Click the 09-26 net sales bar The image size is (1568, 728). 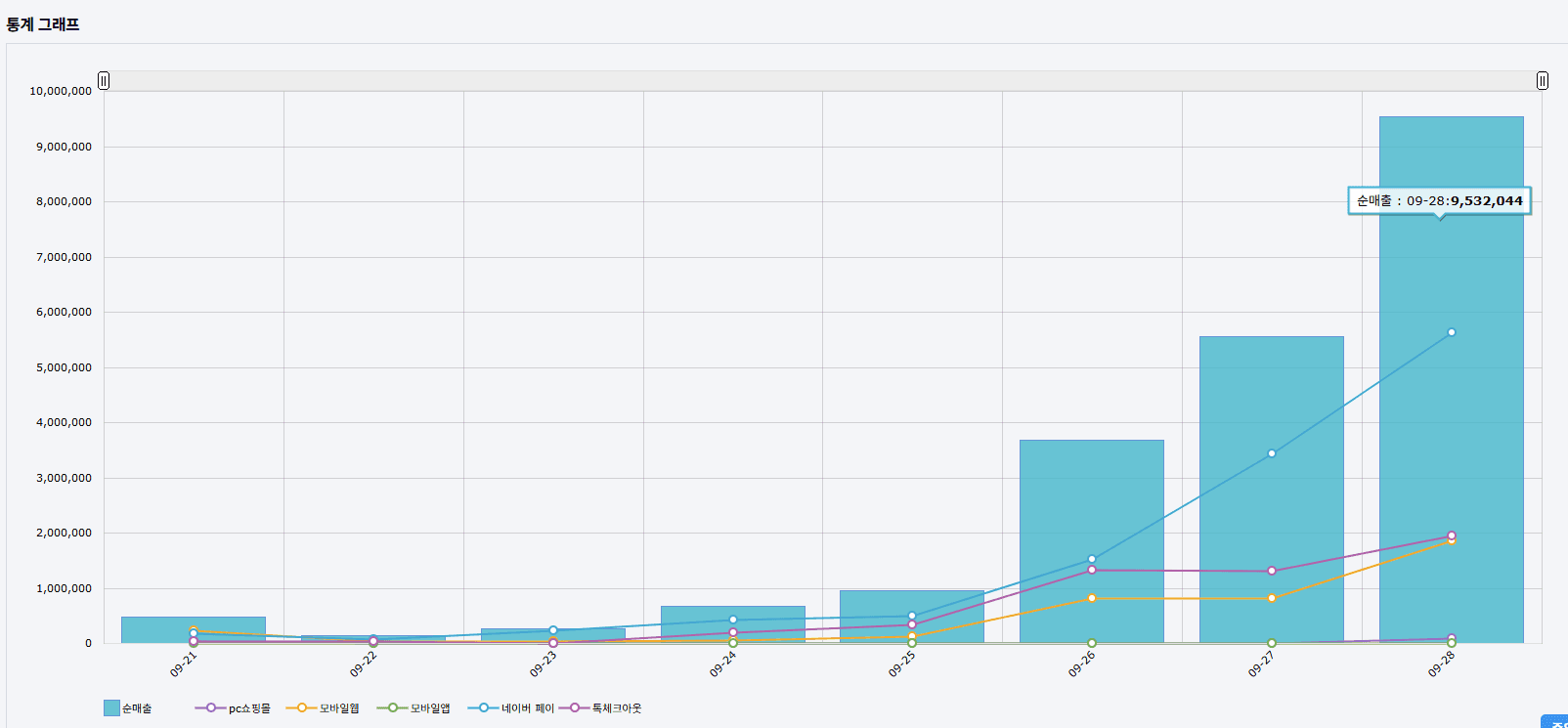coord(1091,541)
